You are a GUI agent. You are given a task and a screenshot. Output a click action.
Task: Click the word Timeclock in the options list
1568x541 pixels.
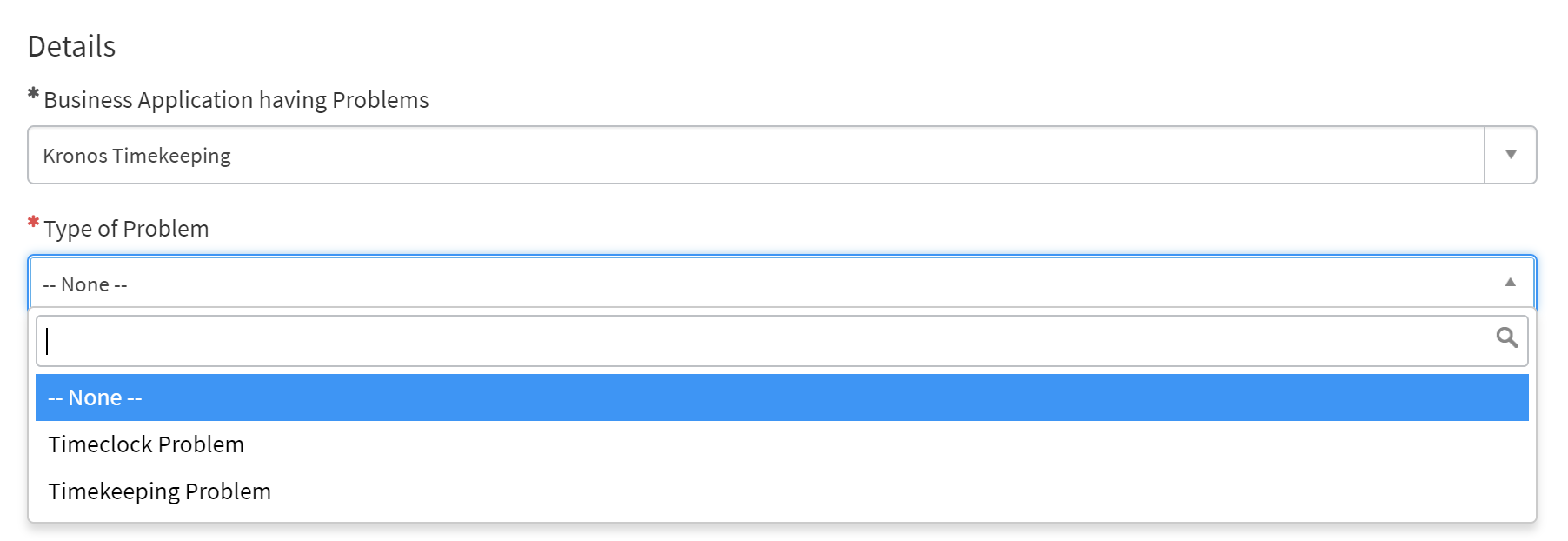point(100,444)
